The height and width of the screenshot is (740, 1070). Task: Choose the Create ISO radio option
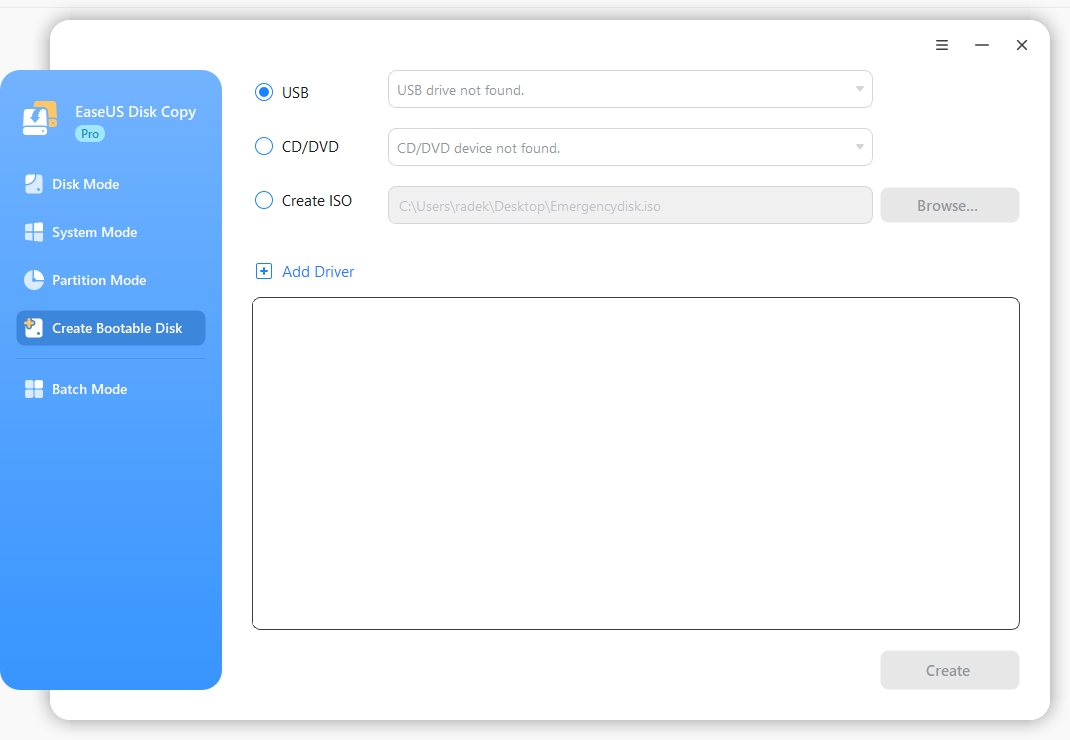point(264,200)
